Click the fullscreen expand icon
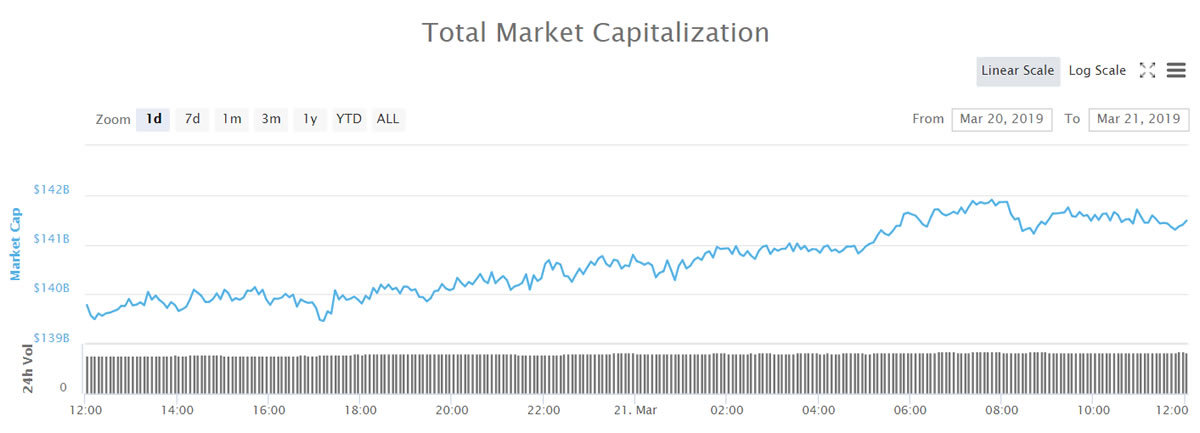 tap(1147, 71)
